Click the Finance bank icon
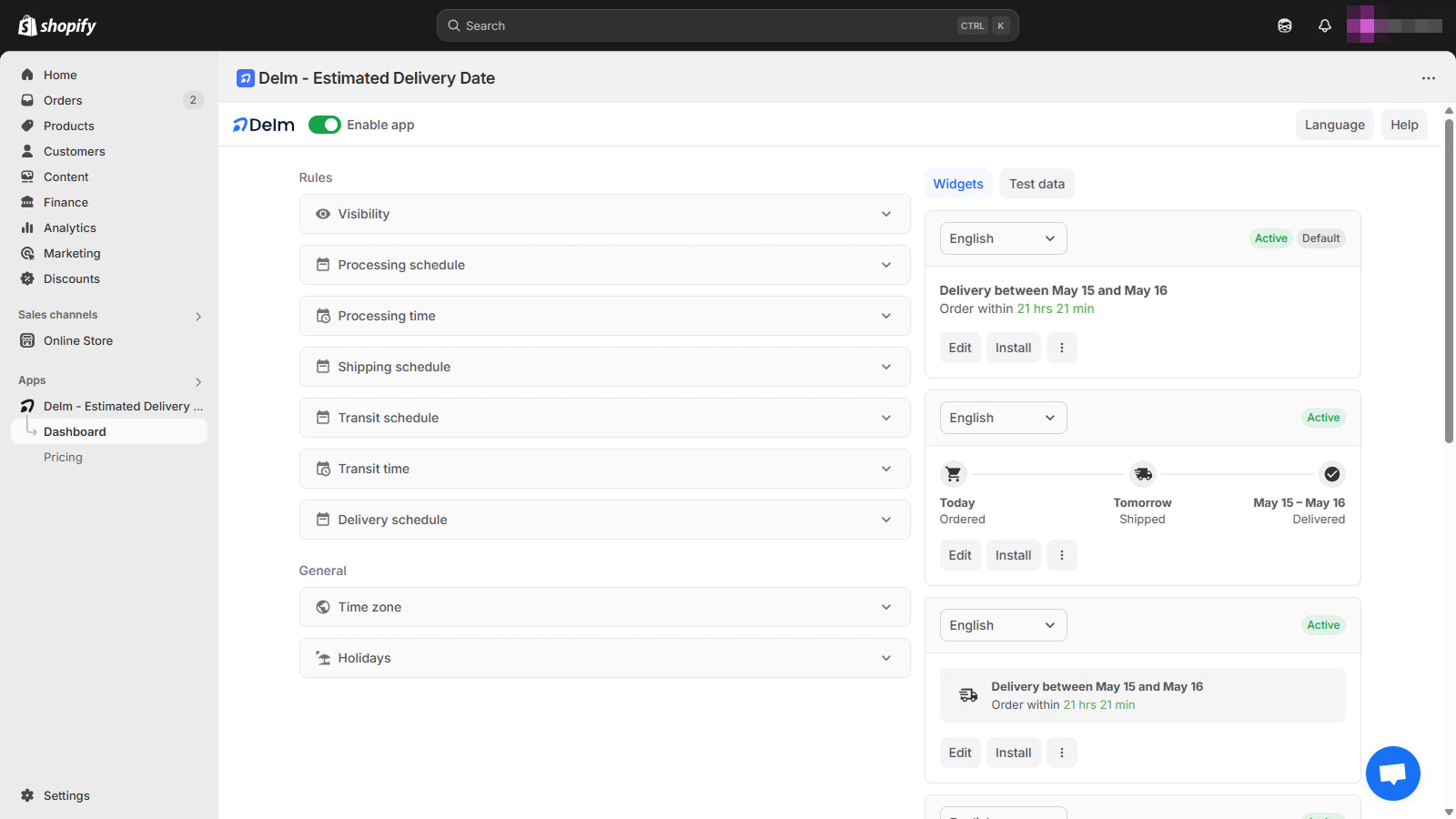The width and height of the screenshot is (1456, 819). pos(27,202)
